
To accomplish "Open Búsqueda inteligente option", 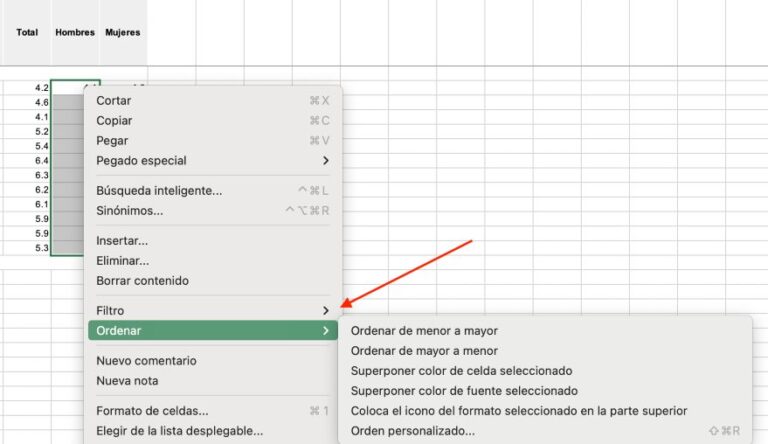I will 159,190.
